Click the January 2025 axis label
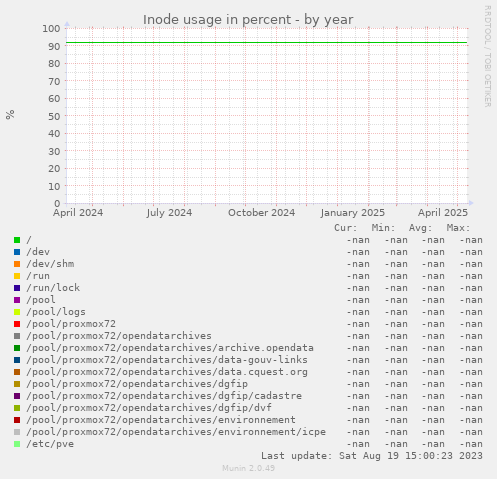The image size is (497, 479). (353, 213)
